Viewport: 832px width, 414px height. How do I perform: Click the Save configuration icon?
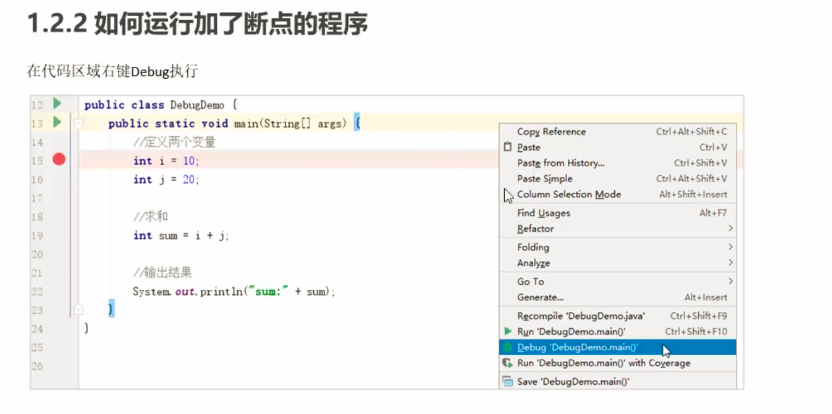[508, 382]
